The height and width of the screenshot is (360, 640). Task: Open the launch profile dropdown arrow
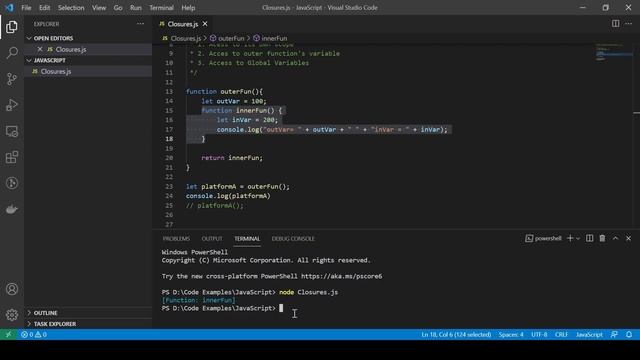(578, 238)
